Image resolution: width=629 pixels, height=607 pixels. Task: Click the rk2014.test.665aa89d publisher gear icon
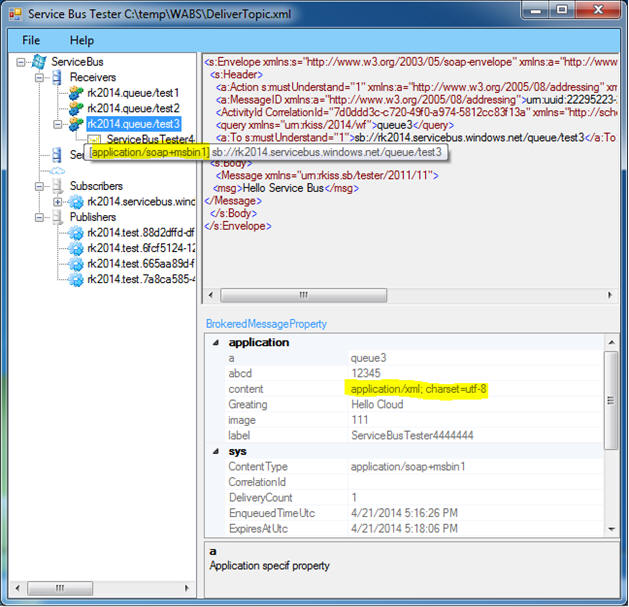point(75,264)
